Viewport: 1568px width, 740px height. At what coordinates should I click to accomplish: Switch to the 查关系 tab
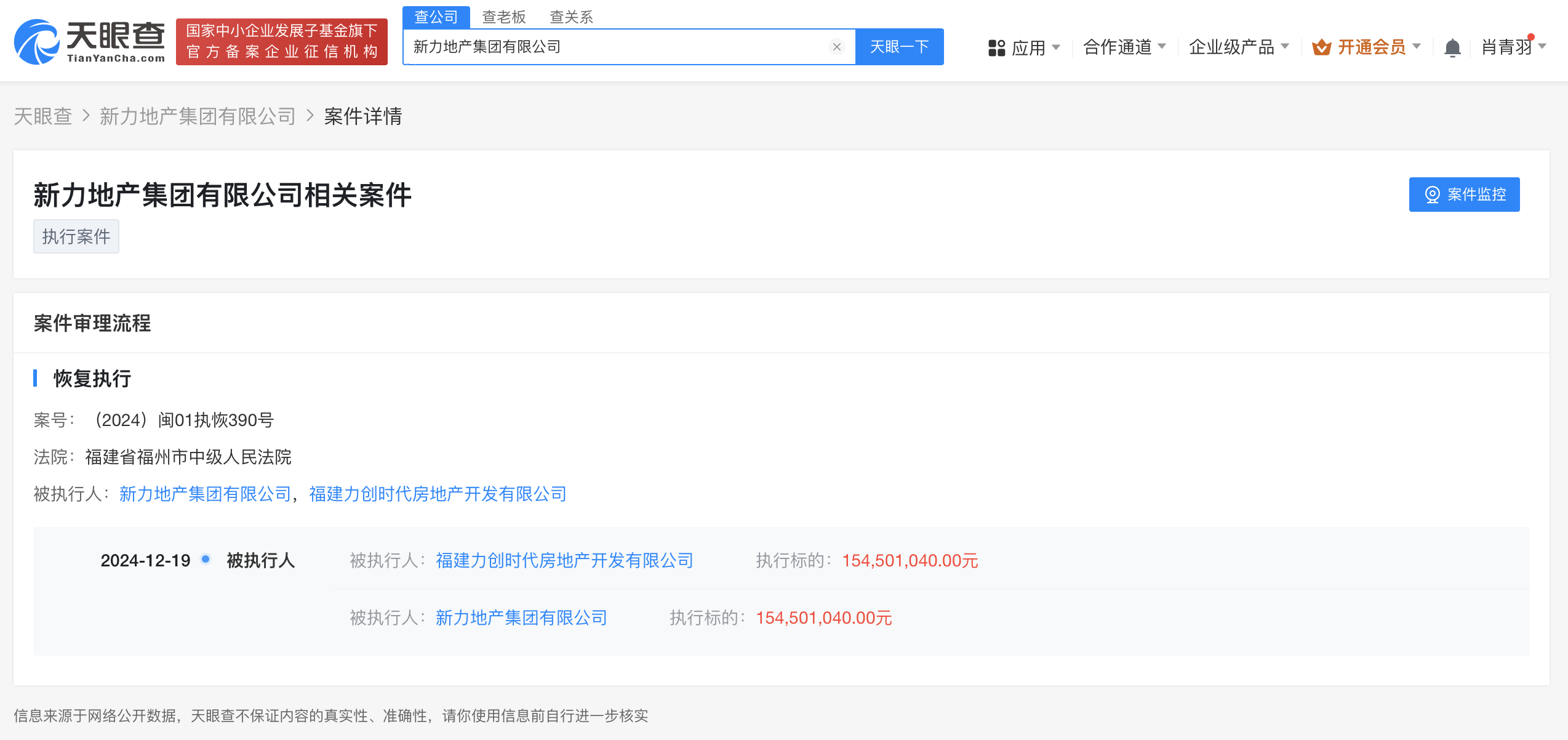pyautogui.click(x=571, y=17)
